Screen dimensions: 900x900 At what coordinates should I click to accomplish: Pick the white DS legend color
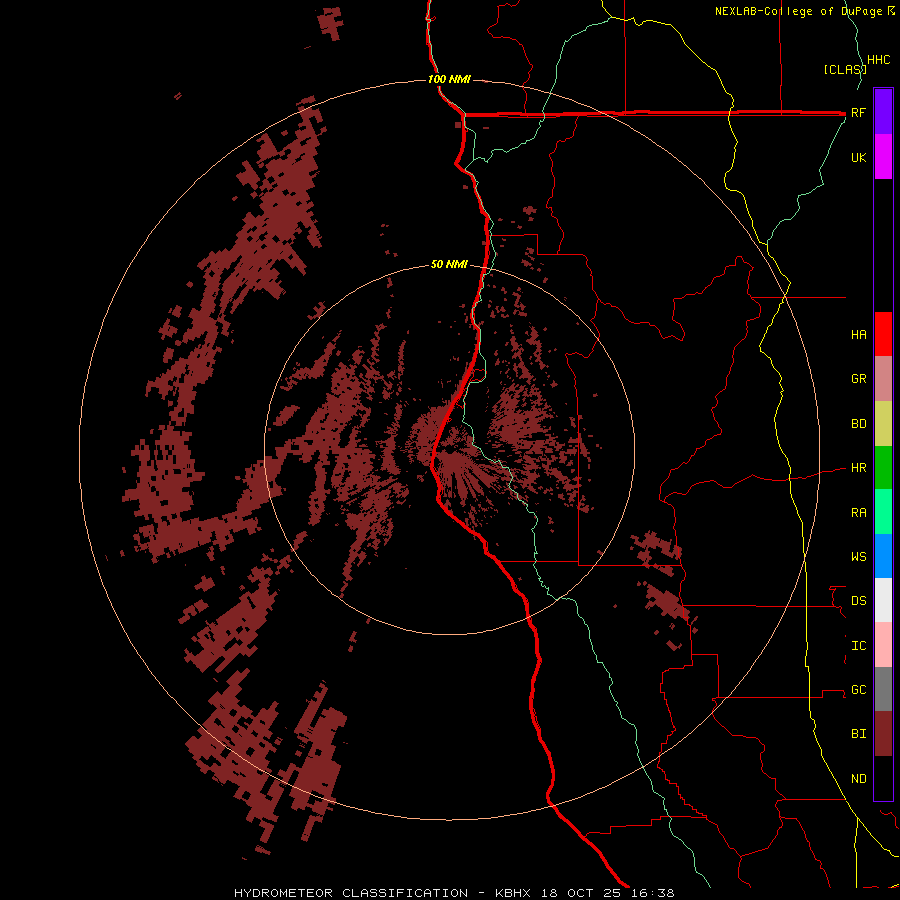[x=883, y=600]
